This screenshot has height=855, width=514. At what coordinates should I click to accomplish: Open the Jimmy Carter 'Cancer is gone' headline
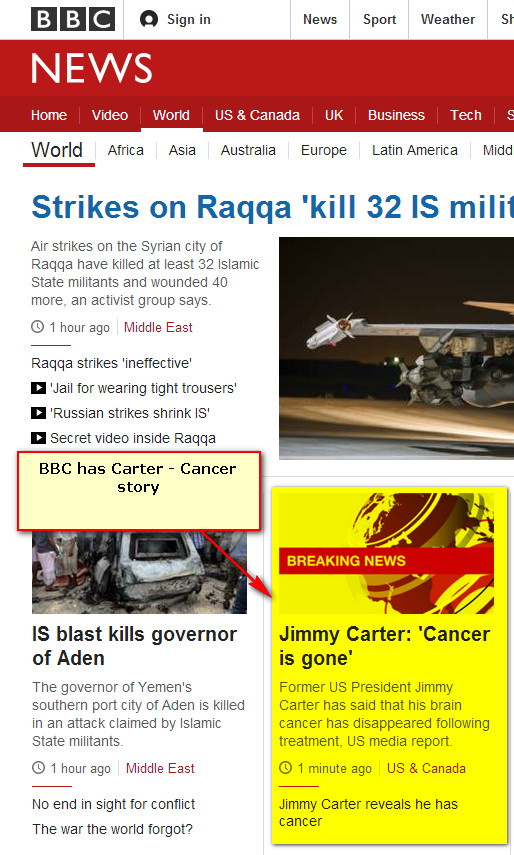[384, 646]
